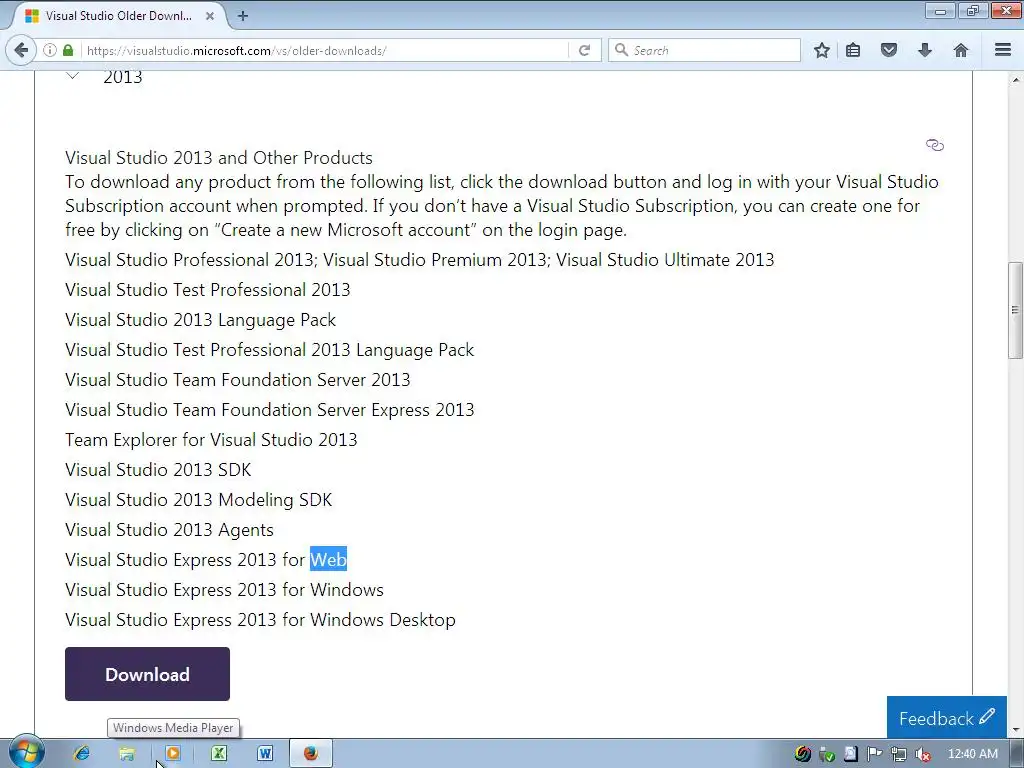Screen dimensions: 1024x768
Task: Bookmark this page with the star icon
Action: 822,50
